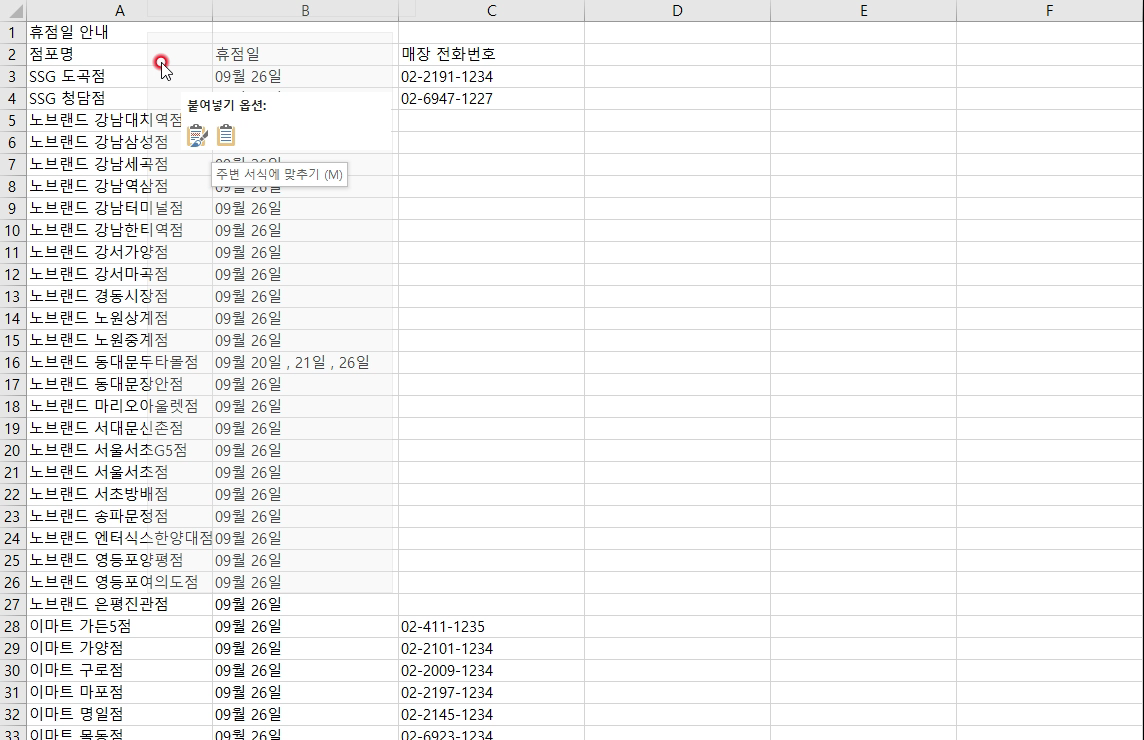Select the '노브랜드 동대문장안점' cell
Screen dimensions: 1144x740
point(120,385)
